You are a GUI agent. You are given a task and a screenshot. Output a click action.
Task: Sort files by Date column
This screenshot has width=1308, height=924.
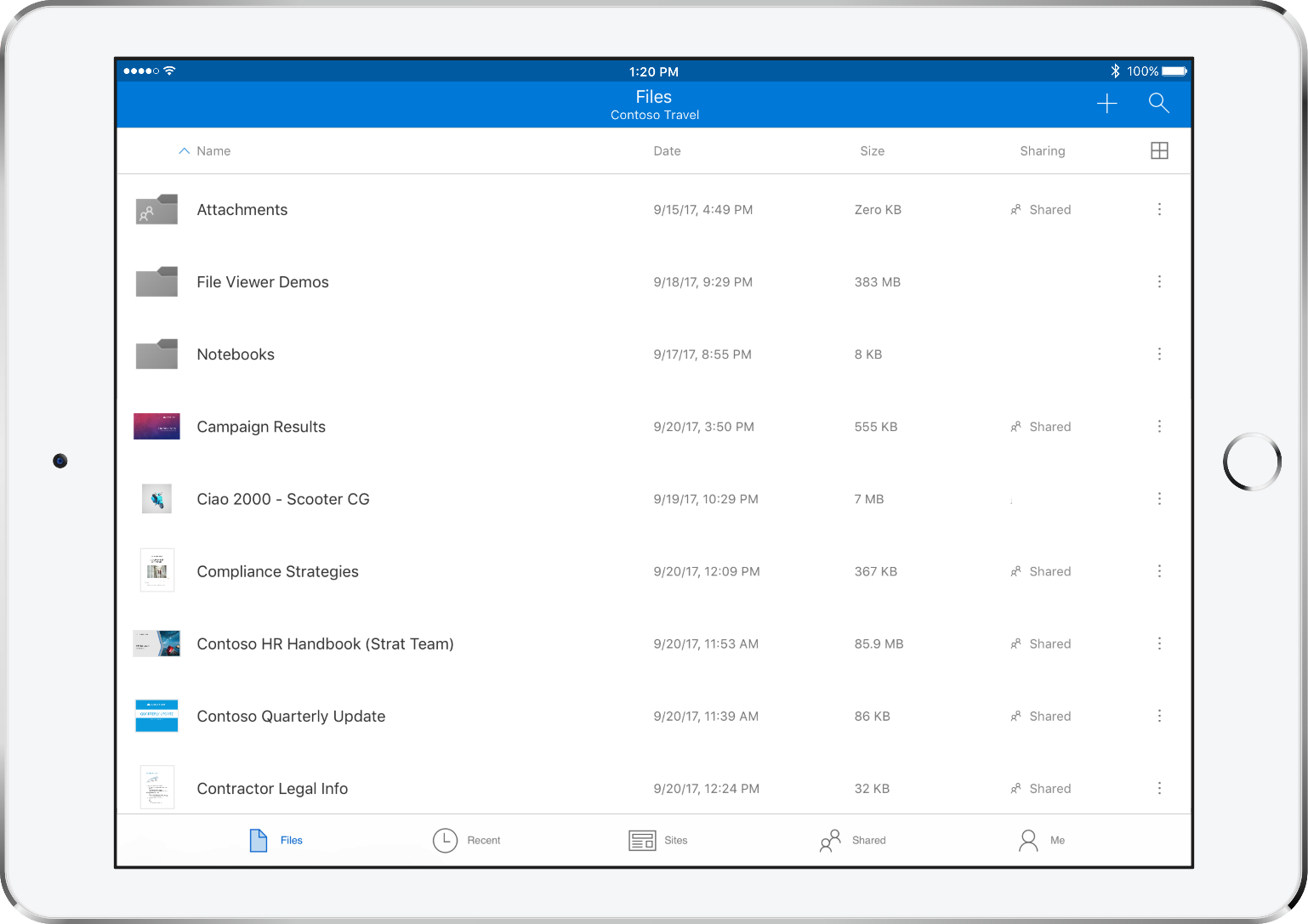(667, 151)
